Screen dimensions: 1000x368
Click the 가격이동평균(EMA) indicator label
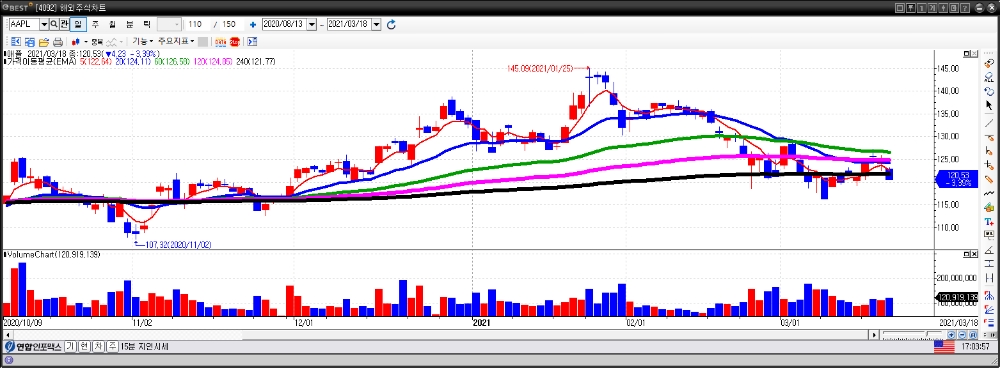tap(41, 62)
